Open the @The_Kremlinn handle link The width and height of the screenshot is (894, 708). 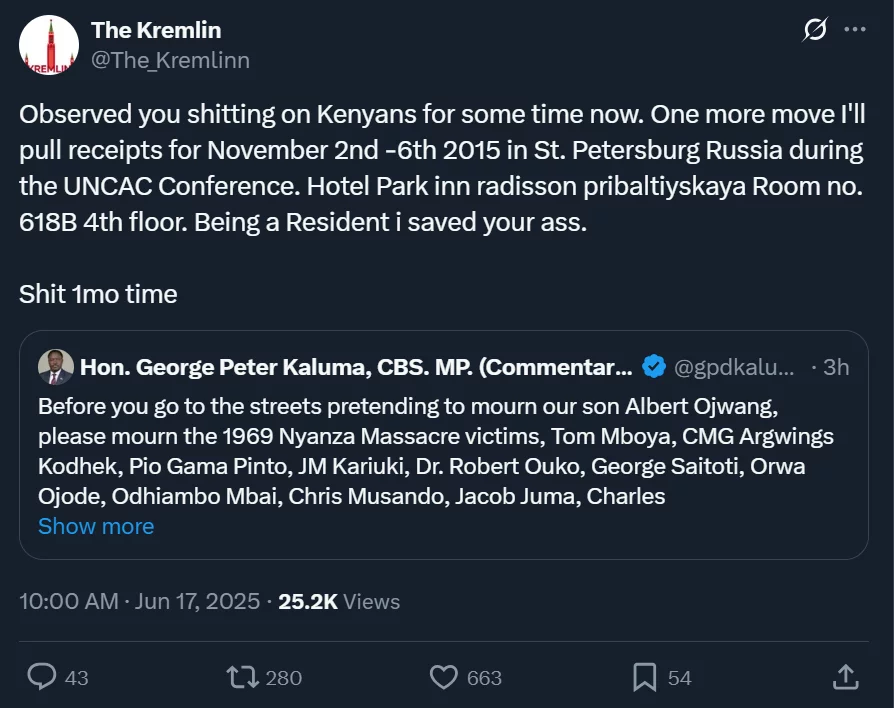170,60
